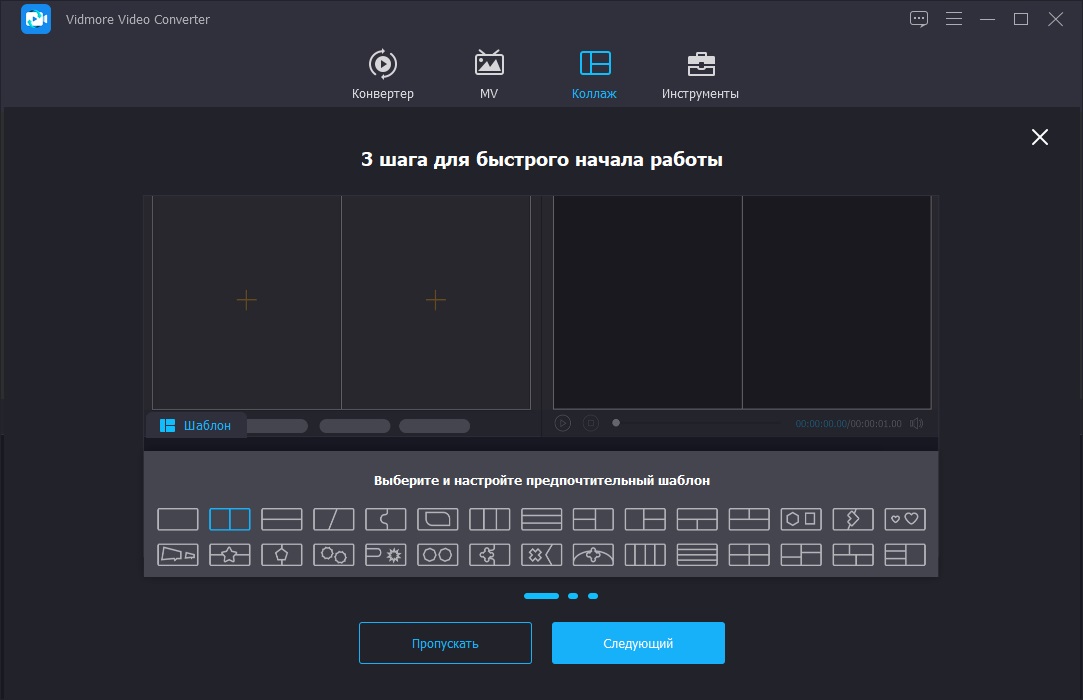
Task: Open the hamburger menu
Action: coord(953,18)
